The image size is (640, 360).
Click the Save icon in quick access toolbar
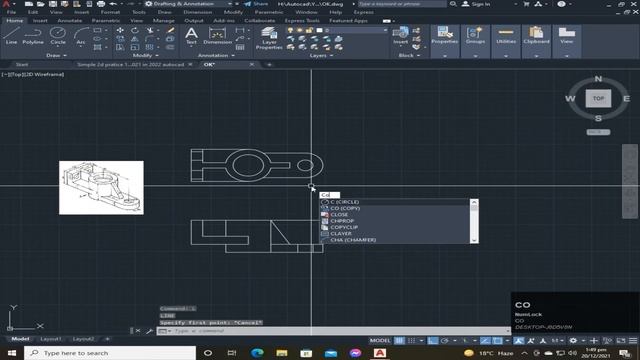[53, 4]
